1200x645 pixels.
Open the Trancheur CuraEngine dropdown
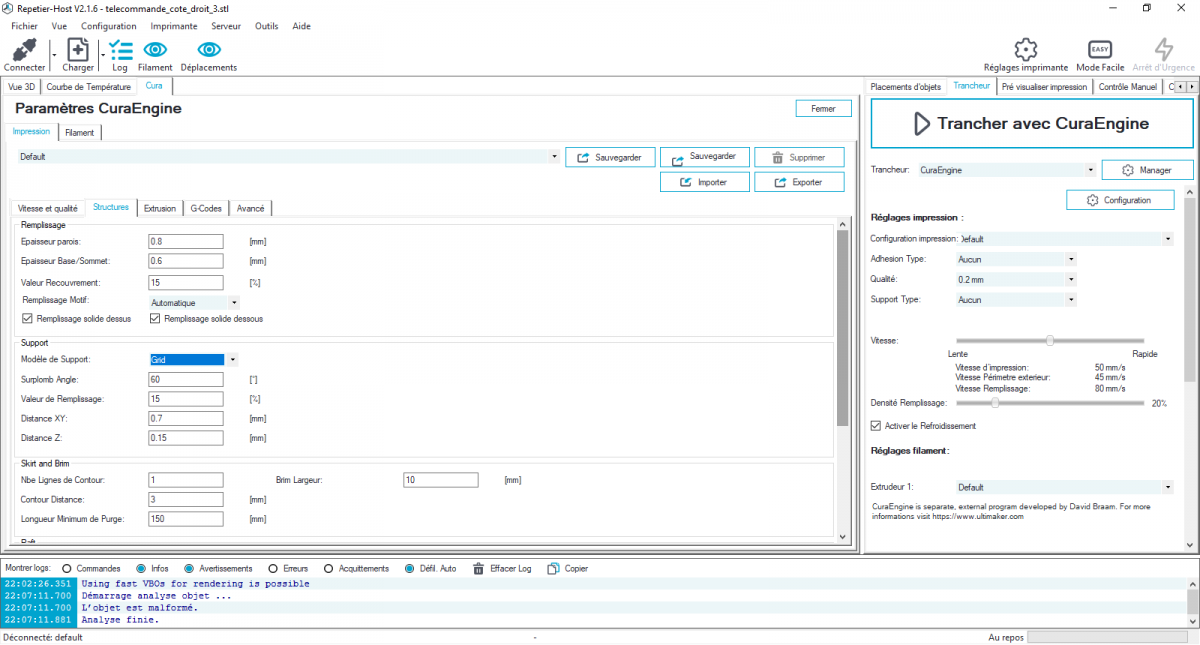pyautogui.click(x=1089, y=170)
